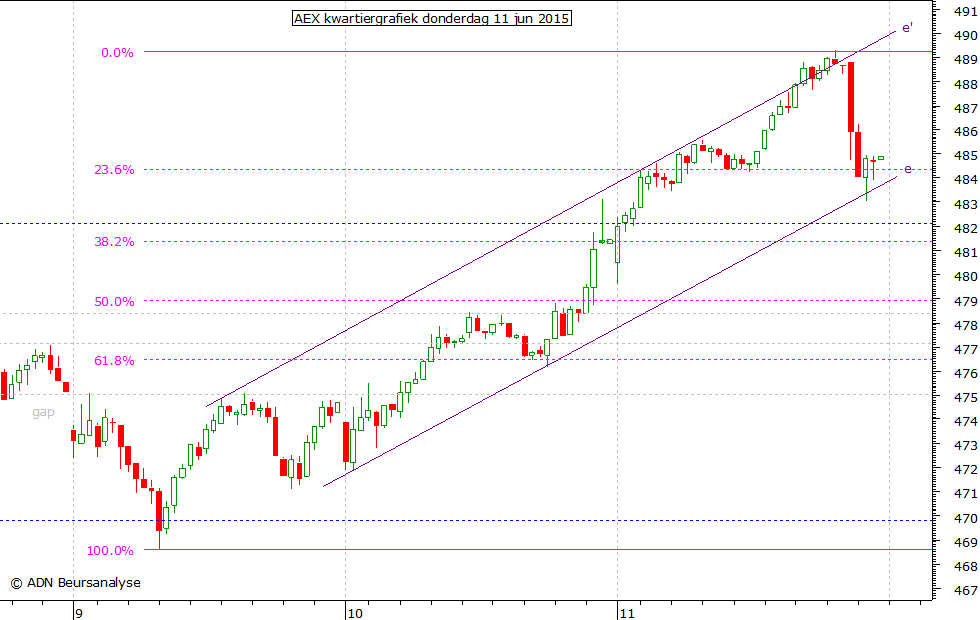
Task: Select the 100.0% Fibonacci level label
Action: click(x=111, y=550)
